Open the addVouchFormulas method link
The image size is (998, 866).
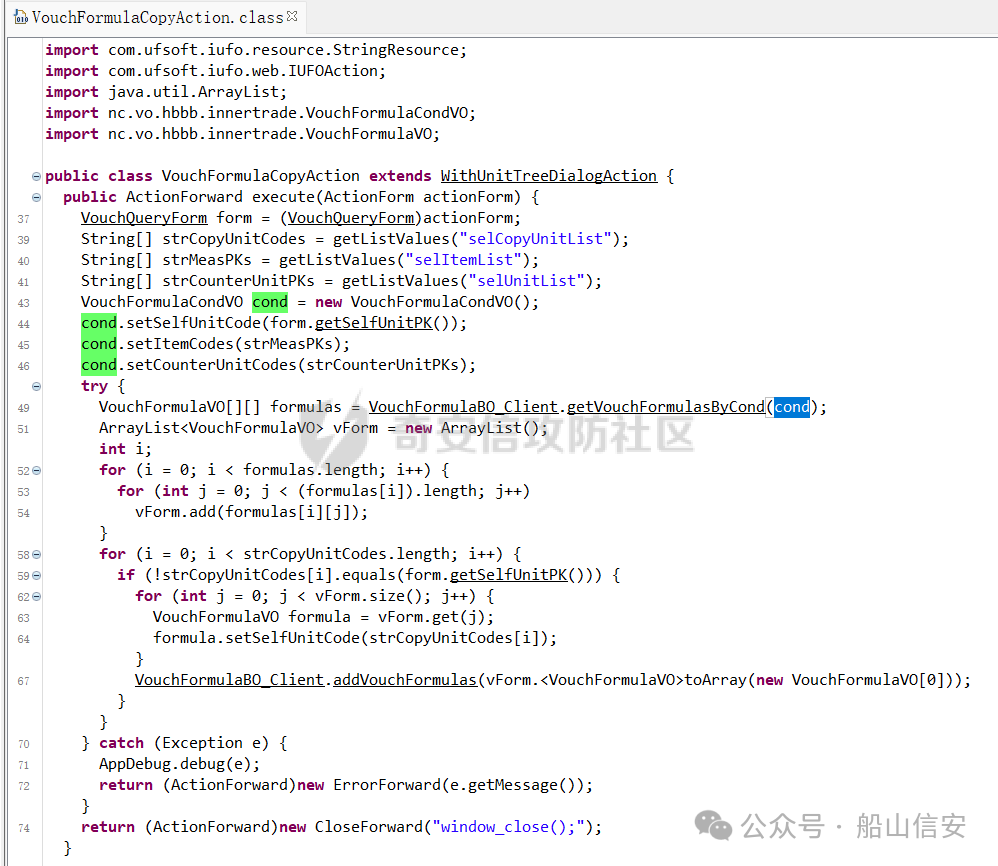(x=404, y=680)
